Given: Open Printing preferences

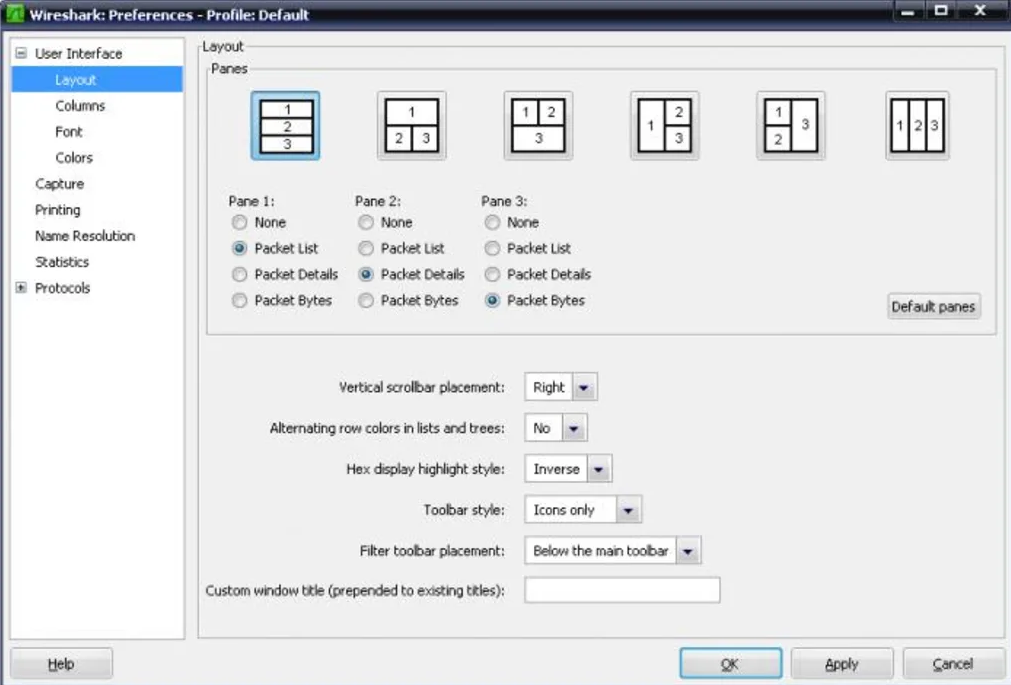Looking at the screenshot, I should click(58, 210).
